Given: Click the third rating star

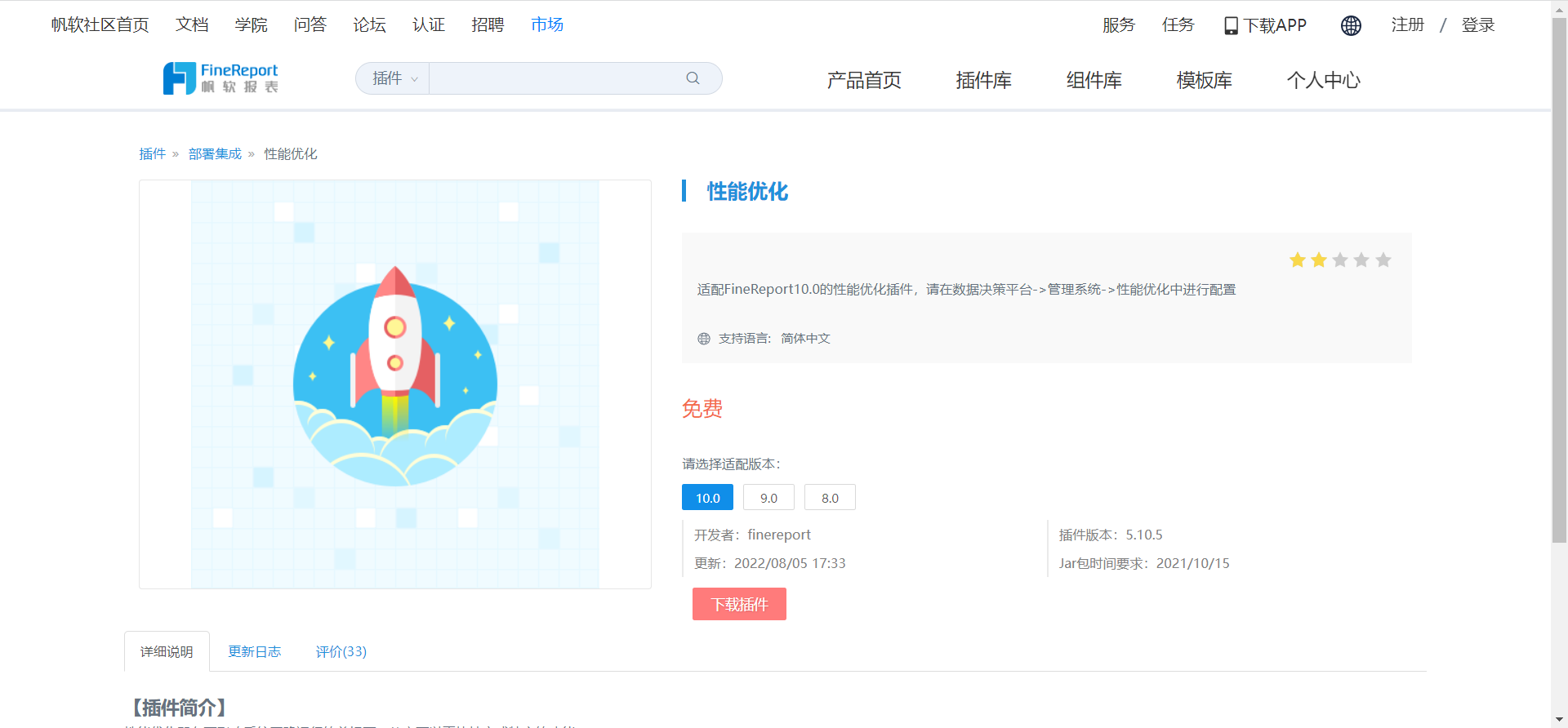Looking at the screenshot, I should click(x=1340, y=260).
